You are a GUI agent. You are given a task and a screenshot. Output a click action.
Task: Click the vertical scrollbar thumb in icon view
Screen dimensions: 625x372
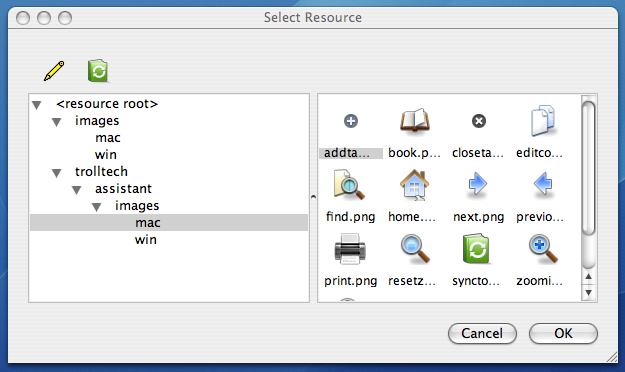point(588,167)
